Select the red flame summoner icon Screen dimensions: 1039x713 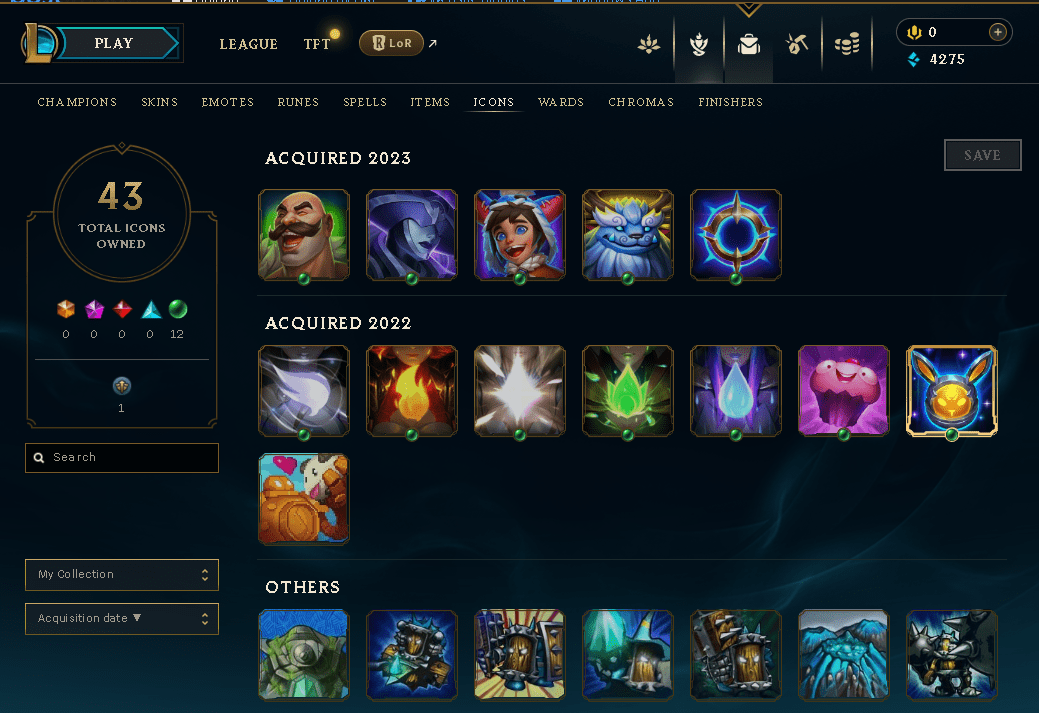411,391
